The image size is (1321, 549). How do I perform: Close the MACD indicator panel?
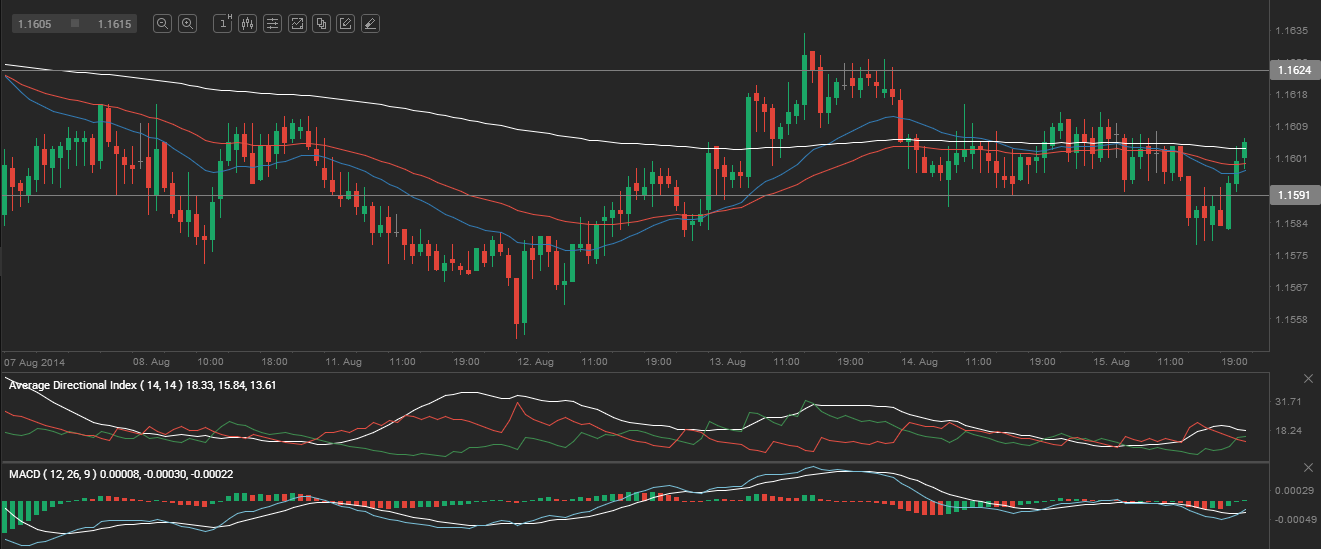click(1308, 468)
